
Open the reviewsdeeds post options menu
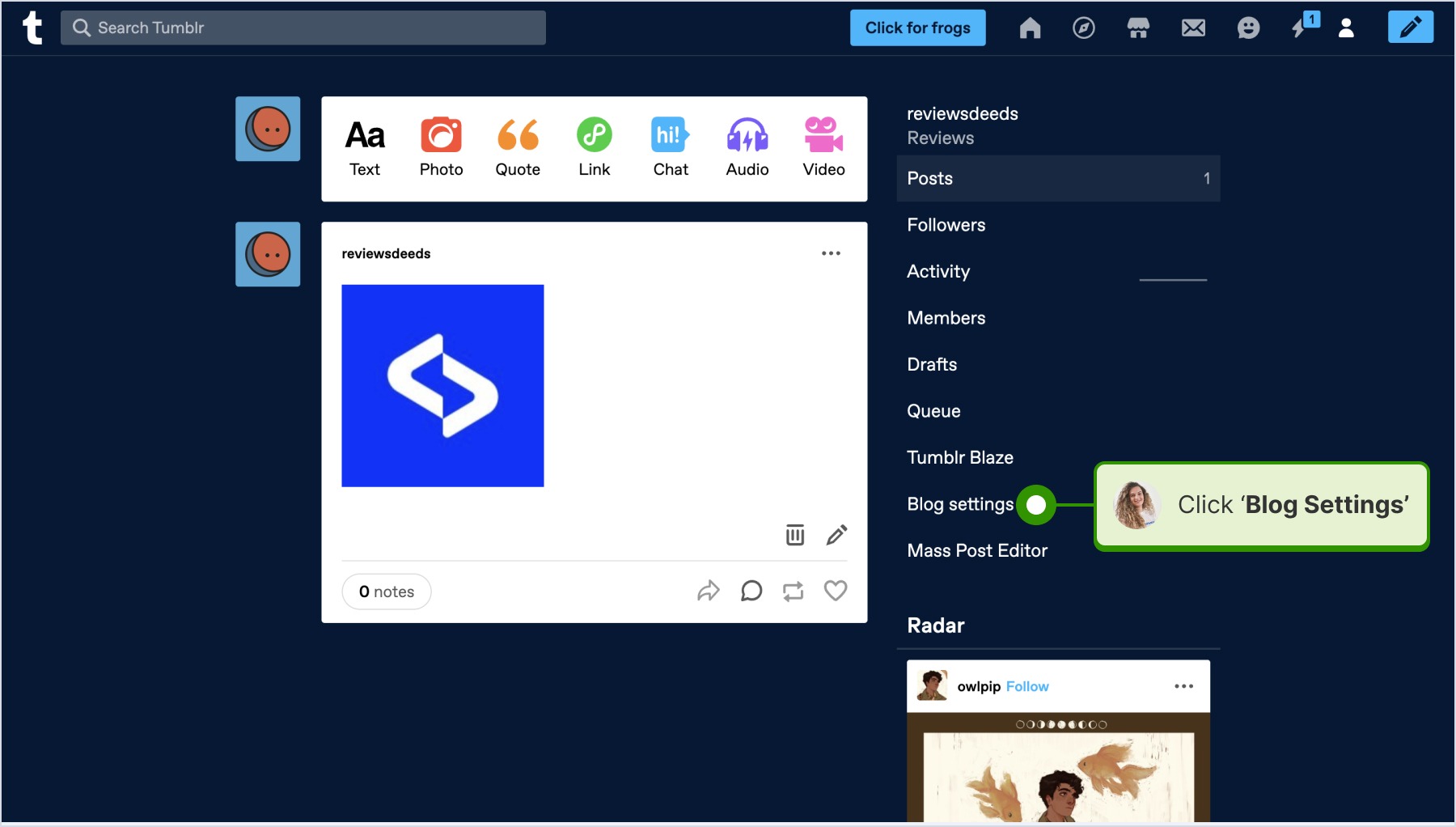(831, 253)
